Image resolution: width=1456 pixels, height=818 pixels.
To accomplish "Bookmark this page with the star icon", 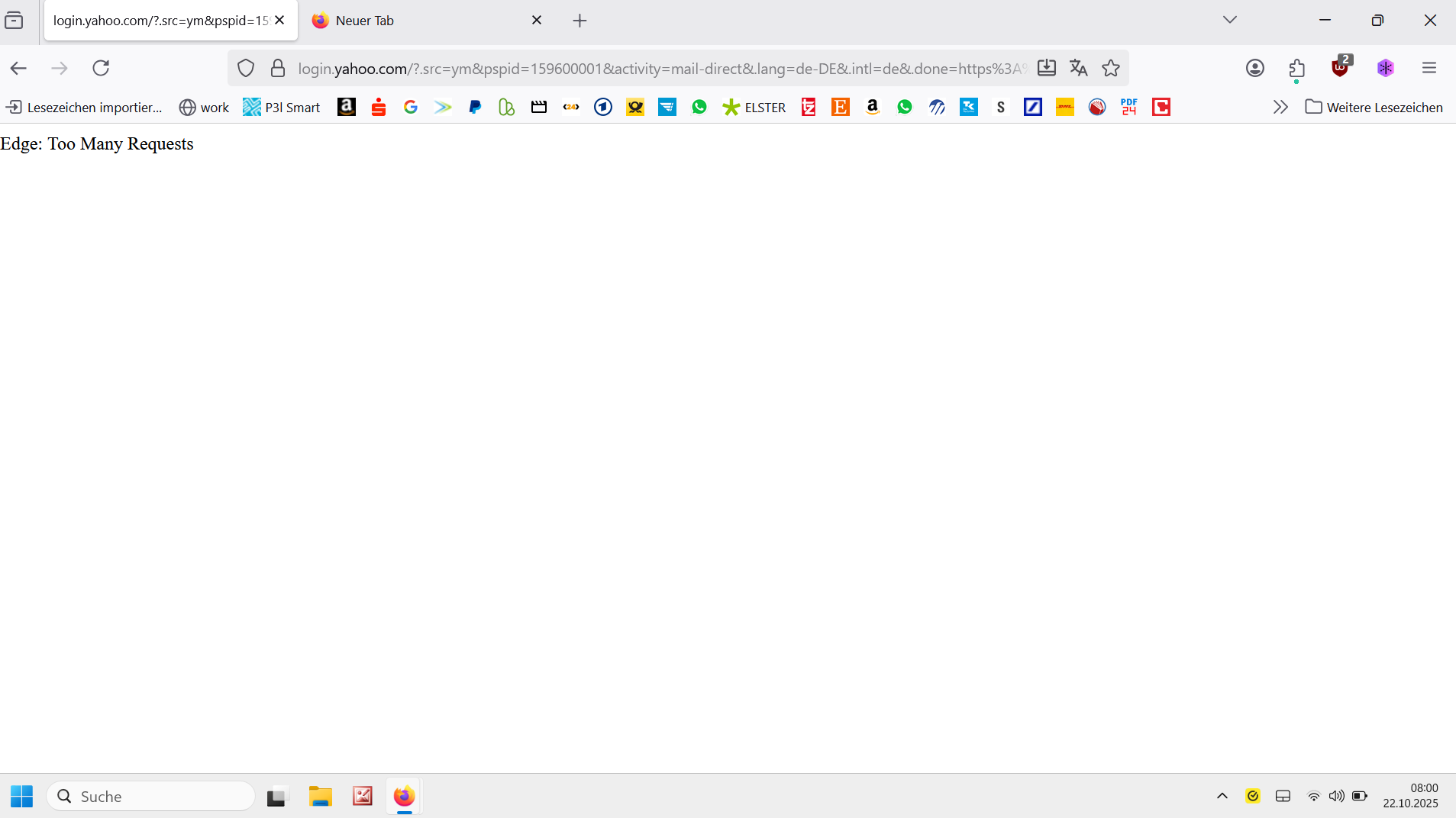I will click(1110, 68).
